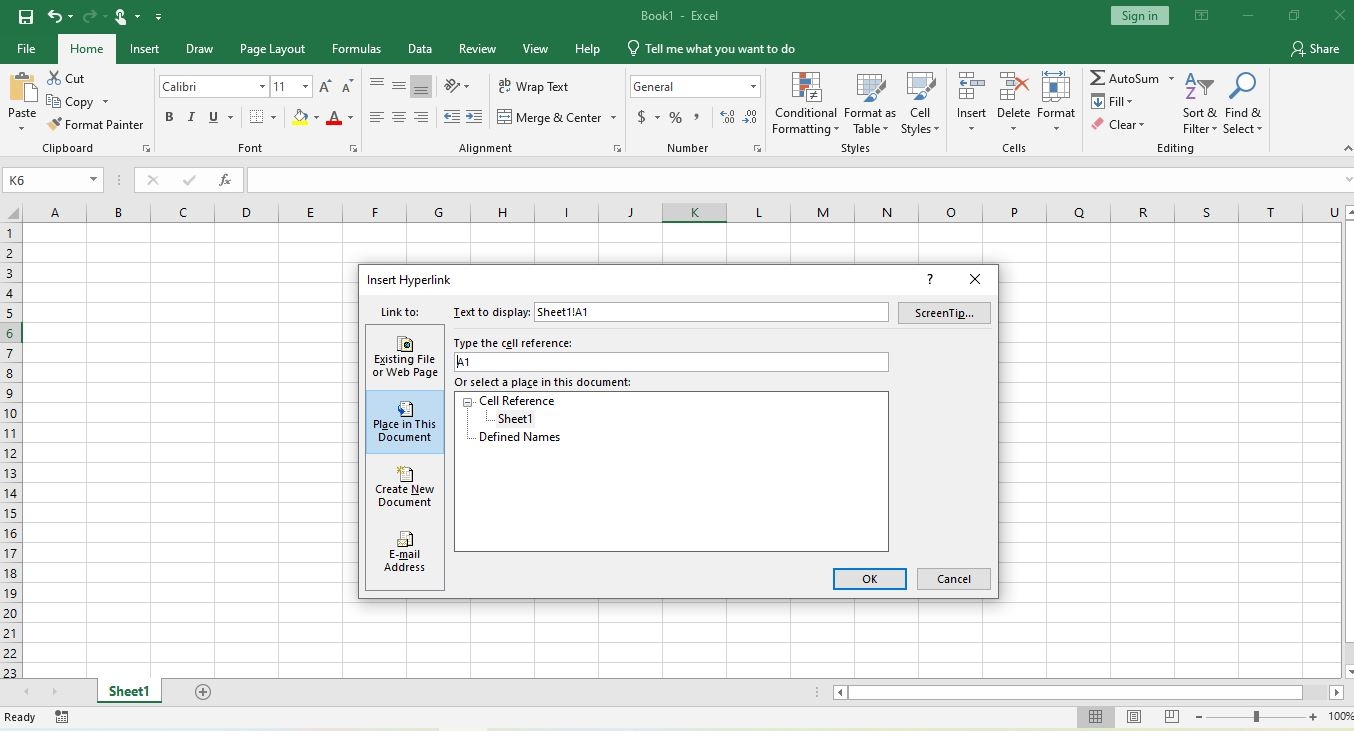Apply Italic formatting

click(191, 117)
